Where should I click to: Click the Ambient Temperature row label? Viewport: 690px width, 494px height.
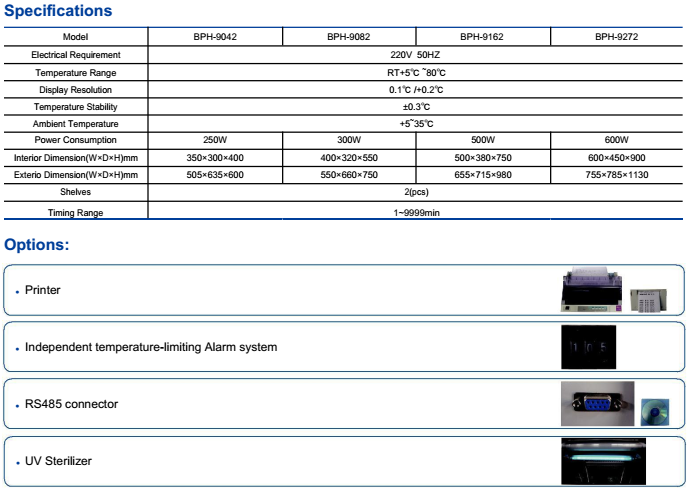(76, 124)
